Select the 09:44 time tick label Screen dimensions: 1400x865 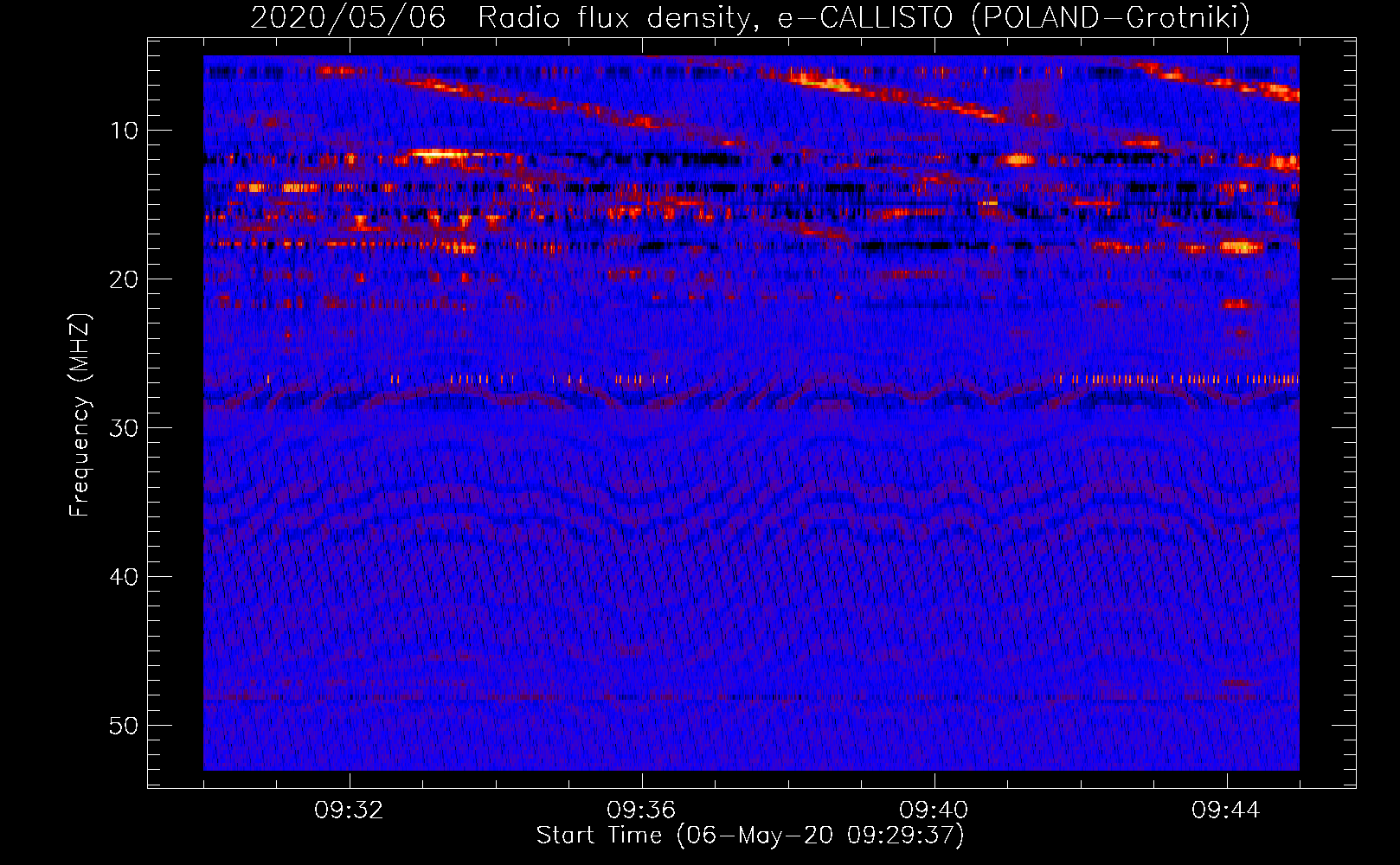1226,811
